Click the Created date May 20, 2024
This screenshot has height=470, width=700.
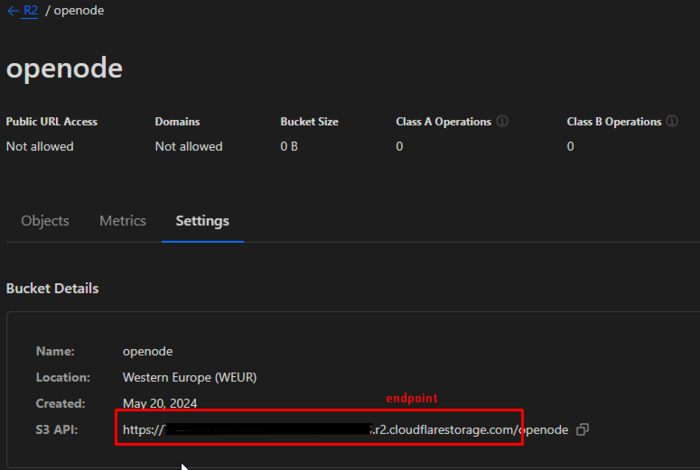(x=159, y=404)
